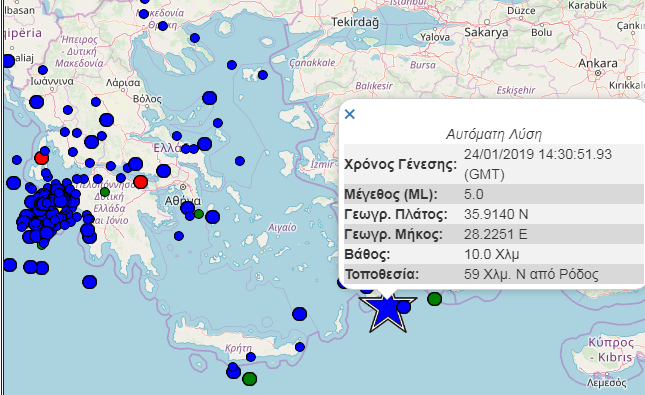This screenshot has height=395, width=645.
Task: Click the blue marker in the sea northeast of Crete
Action: pyautogui.click(x=299, y=314)
